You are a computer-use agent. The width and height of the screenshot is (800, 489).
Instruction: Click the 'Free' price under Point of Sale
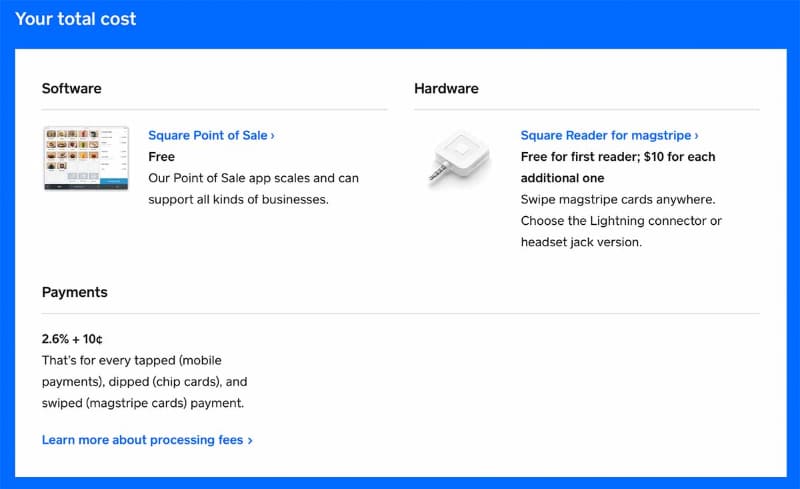pyautogui.click(x=161, y=157)
